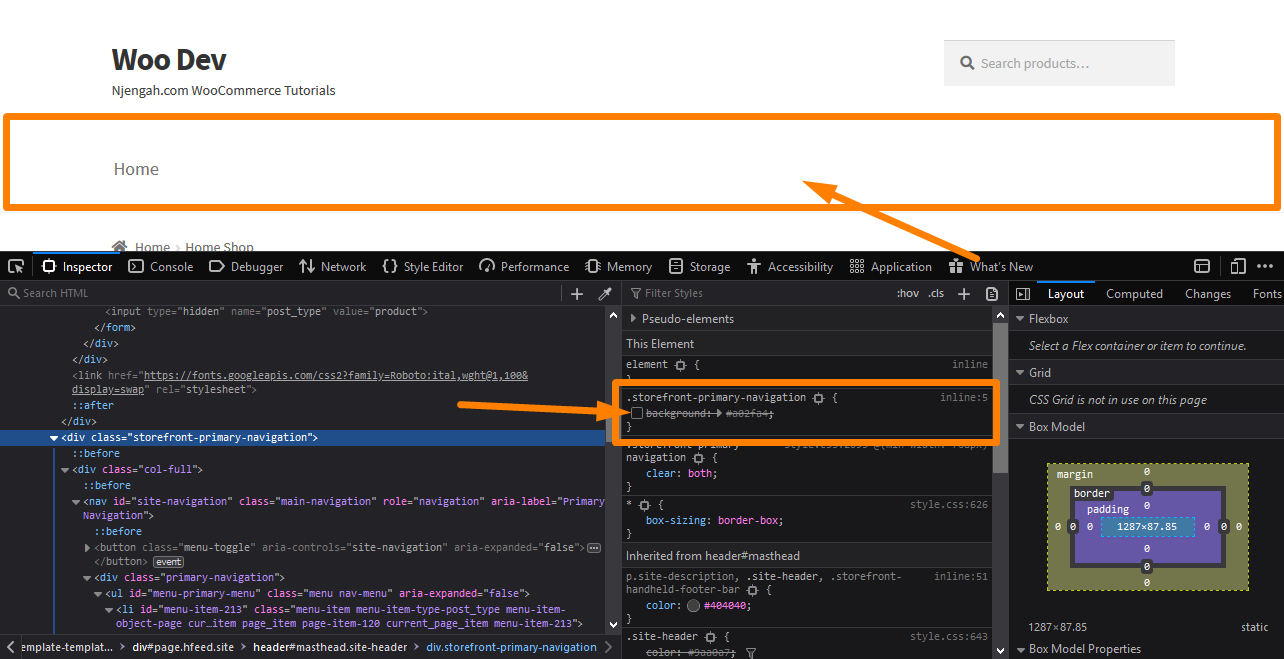The image size is (1284, 659).
Task: Toggle the .cls classes panel
Action: pos(936,293)
